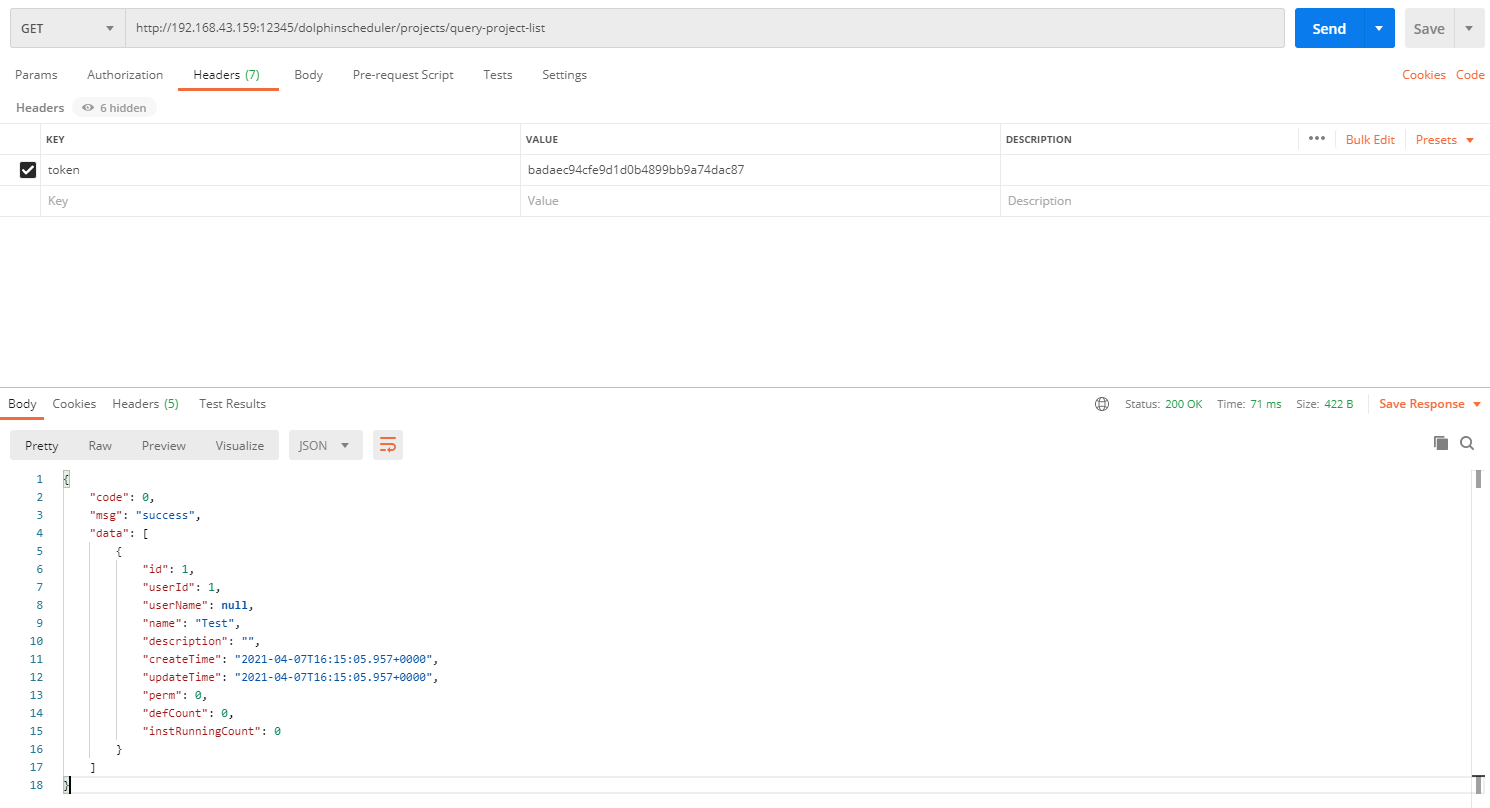Image resolution: width=1490 pixels, height=808 pixels.
Task: Open Bulk Edit for the headers
Action: [x=1370, y=139]
